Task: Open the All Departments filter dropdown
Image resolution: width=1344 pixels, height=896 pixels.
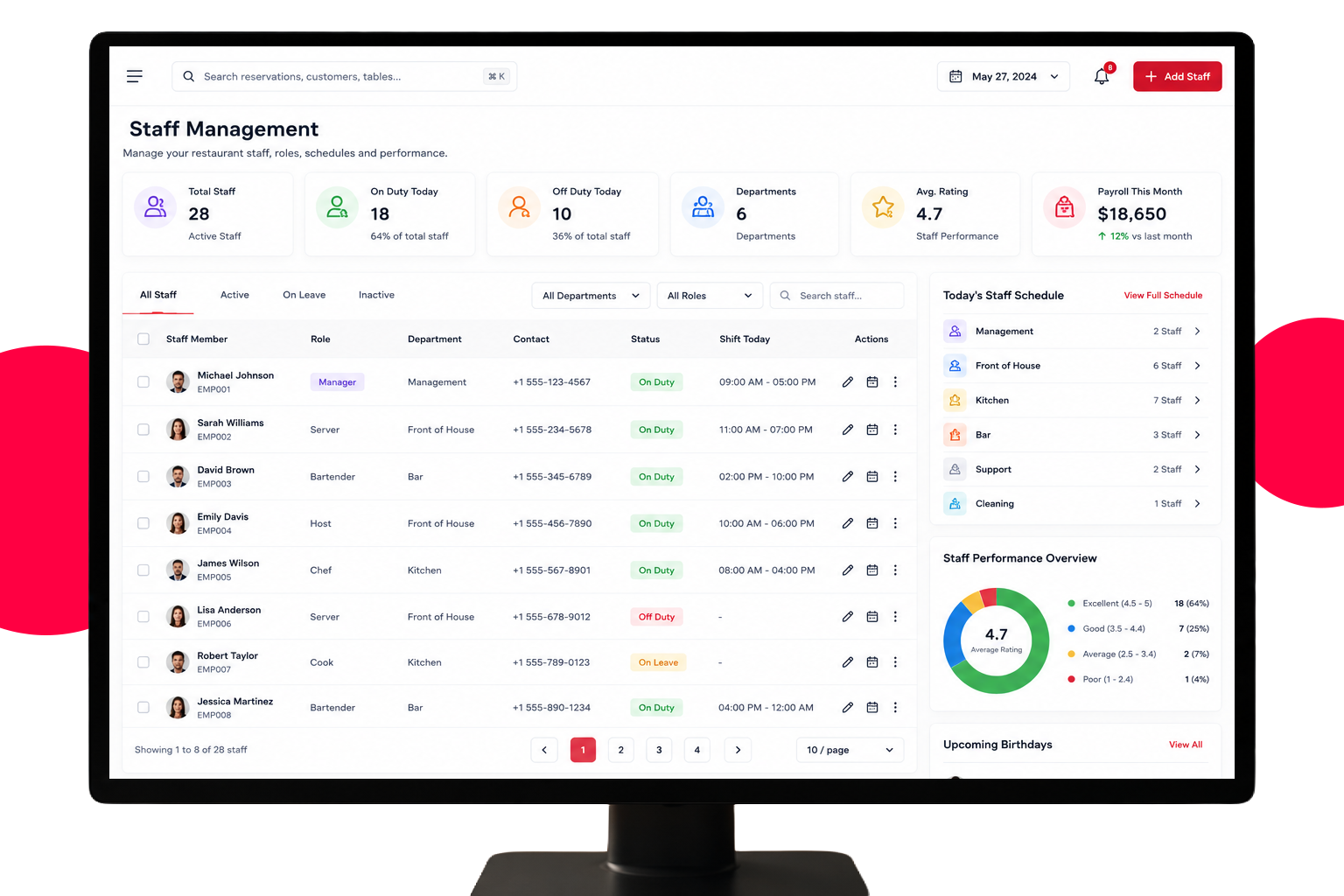Action: 591,296
